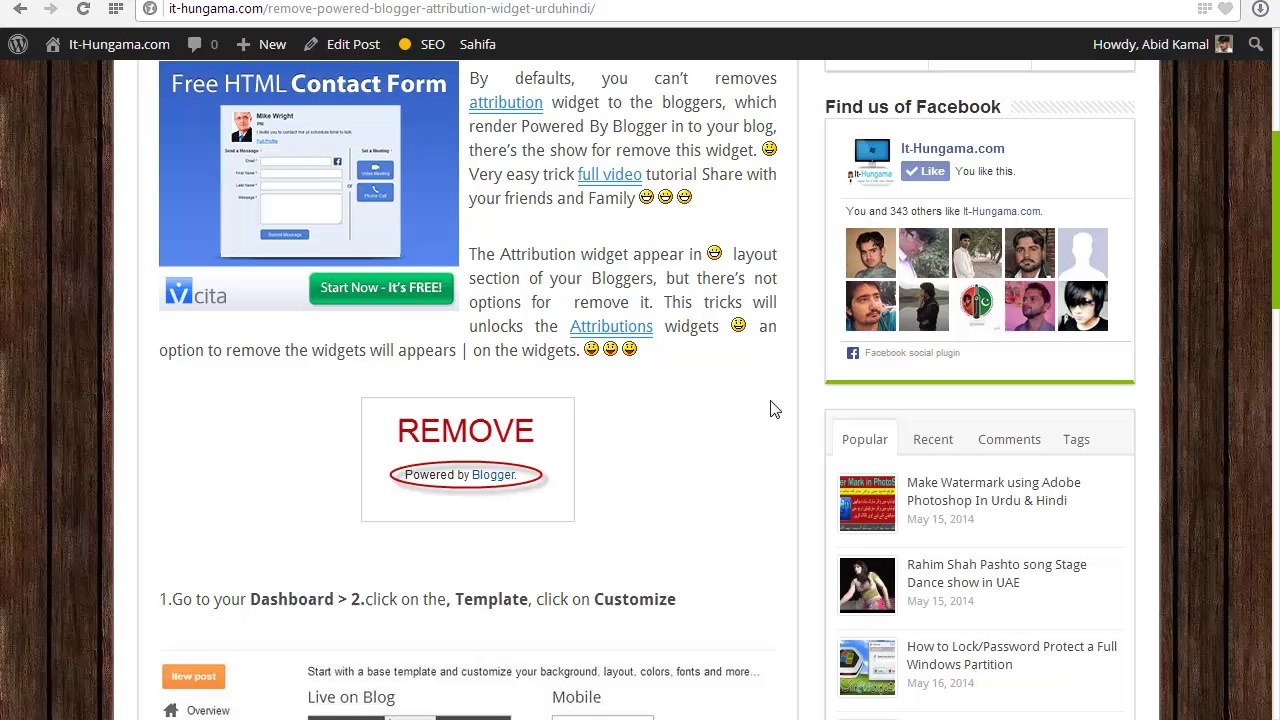Click 'You and 343 others' like text
The image size is (1280, 720).
point(944,212)
